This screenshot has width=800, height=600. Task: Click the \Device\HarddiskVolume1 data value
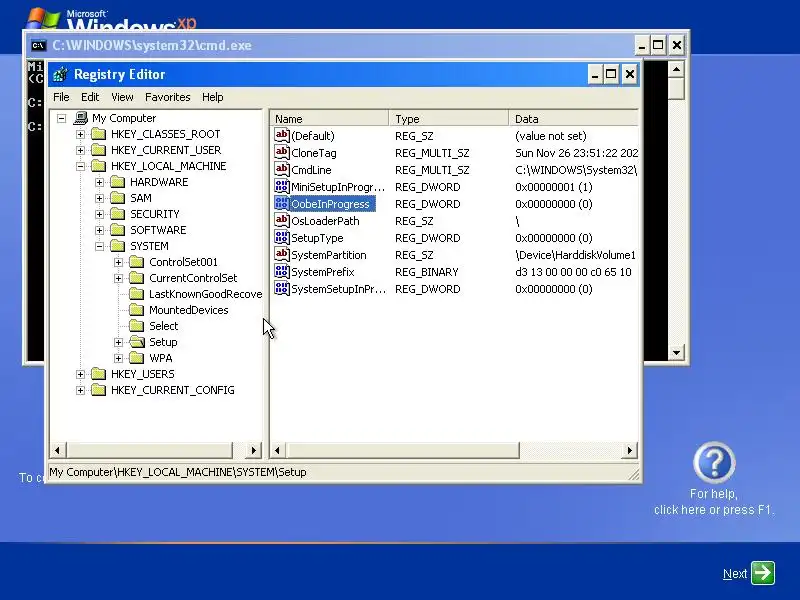(576, 255)
